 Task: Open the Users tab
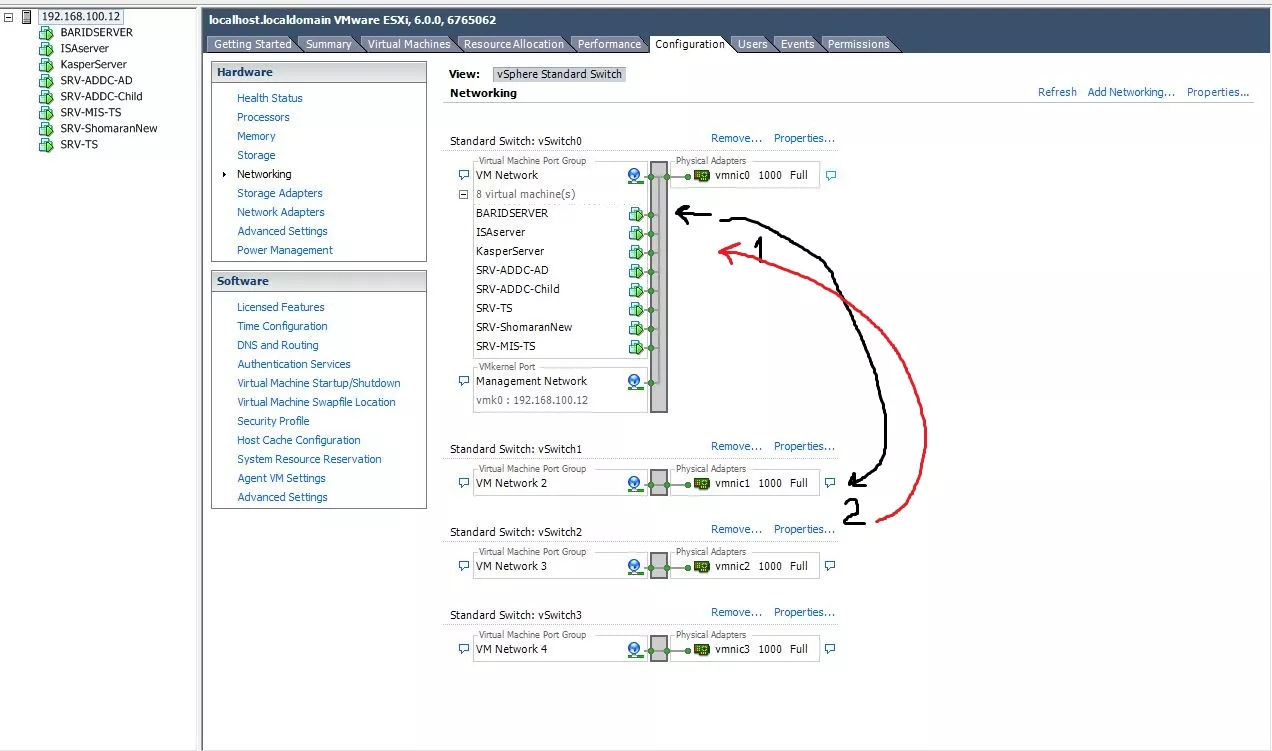(x=752, y=44)
